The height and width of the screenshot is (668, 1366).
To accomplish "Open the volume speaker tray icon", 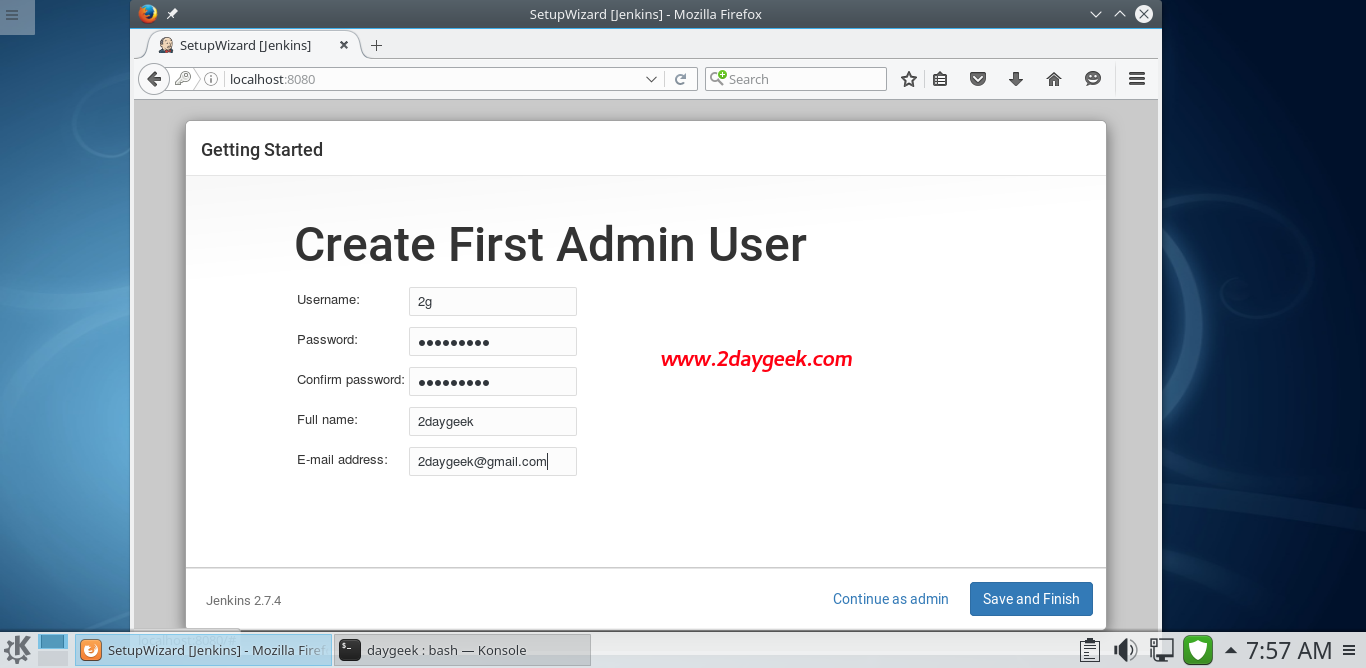I will [x=1125, y=650].
